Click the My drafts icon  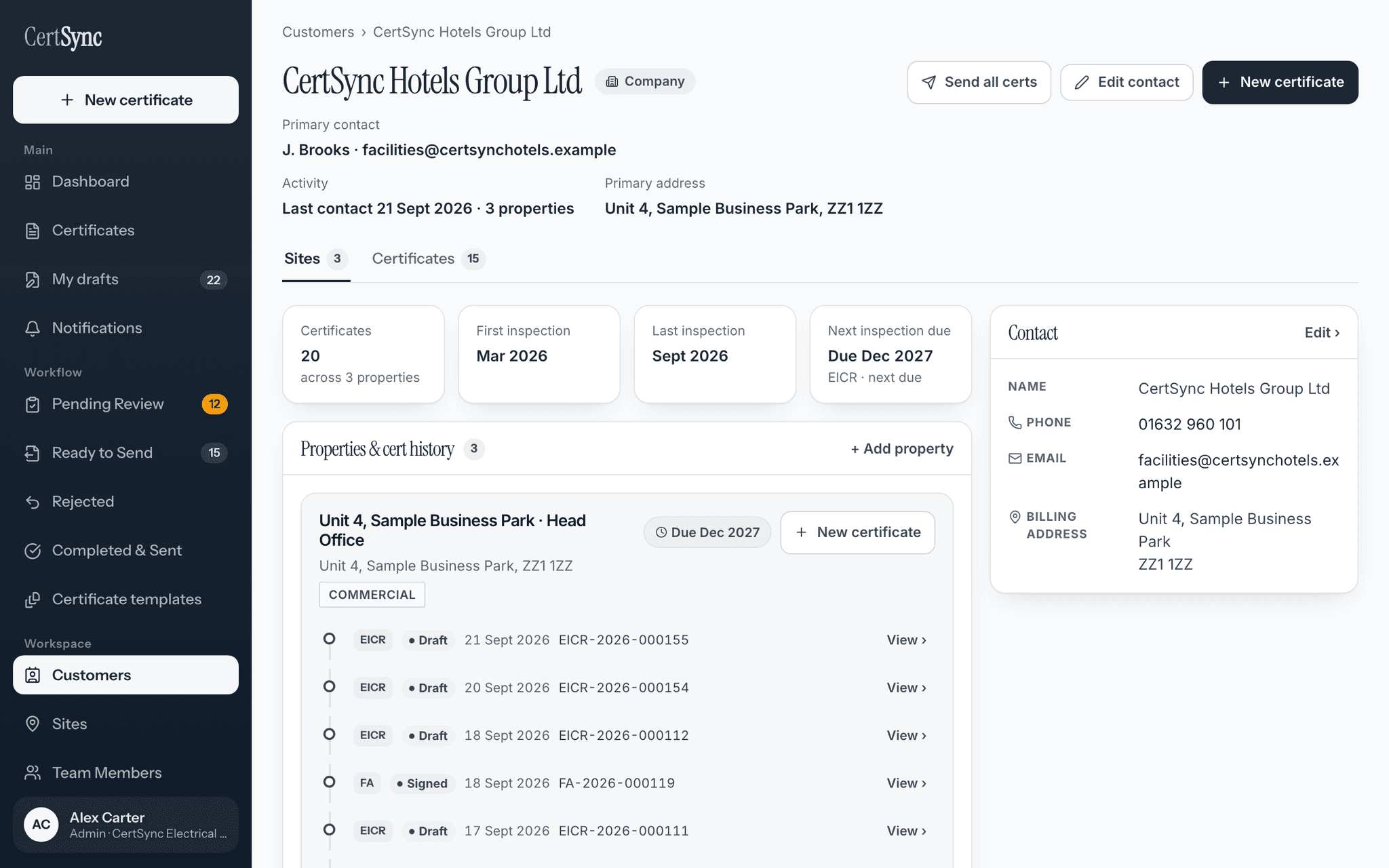pyautogui.click(x=33, y=279)
